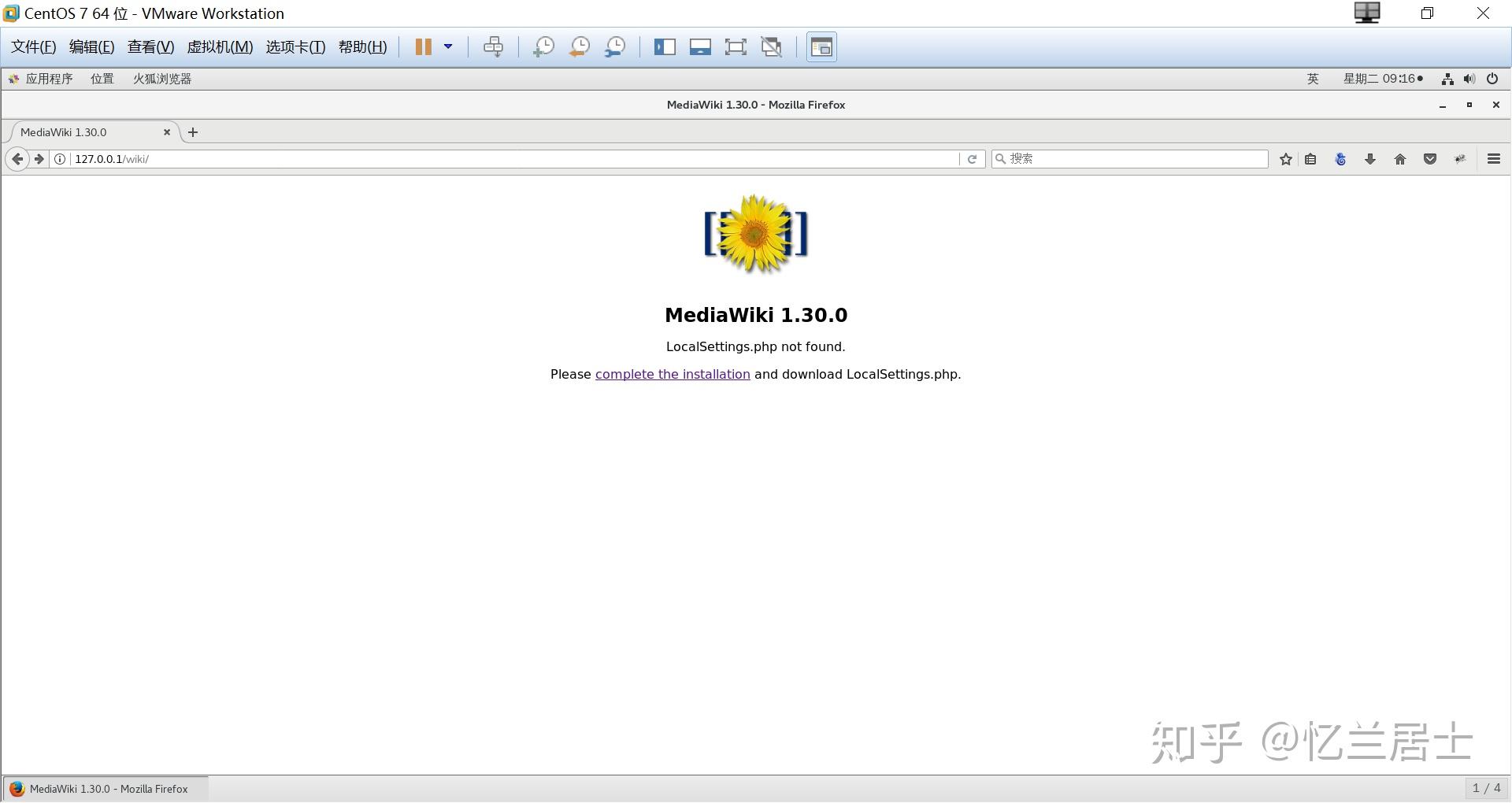This screenshot has width=1512, height=803.
Task: Take a snapshot of the virtual machine
Action: point(543,46)
